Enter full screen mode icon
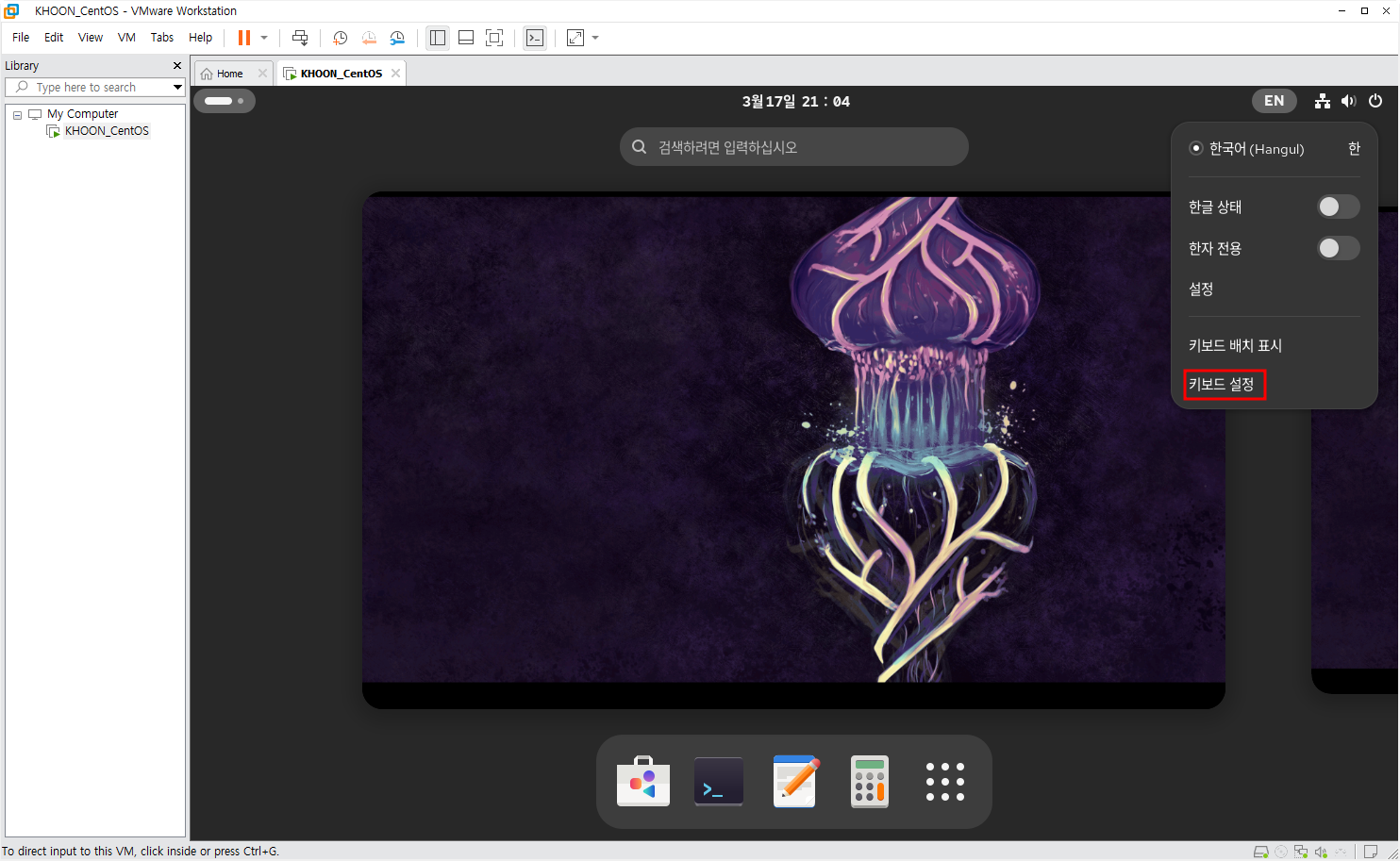 point(494,38)
